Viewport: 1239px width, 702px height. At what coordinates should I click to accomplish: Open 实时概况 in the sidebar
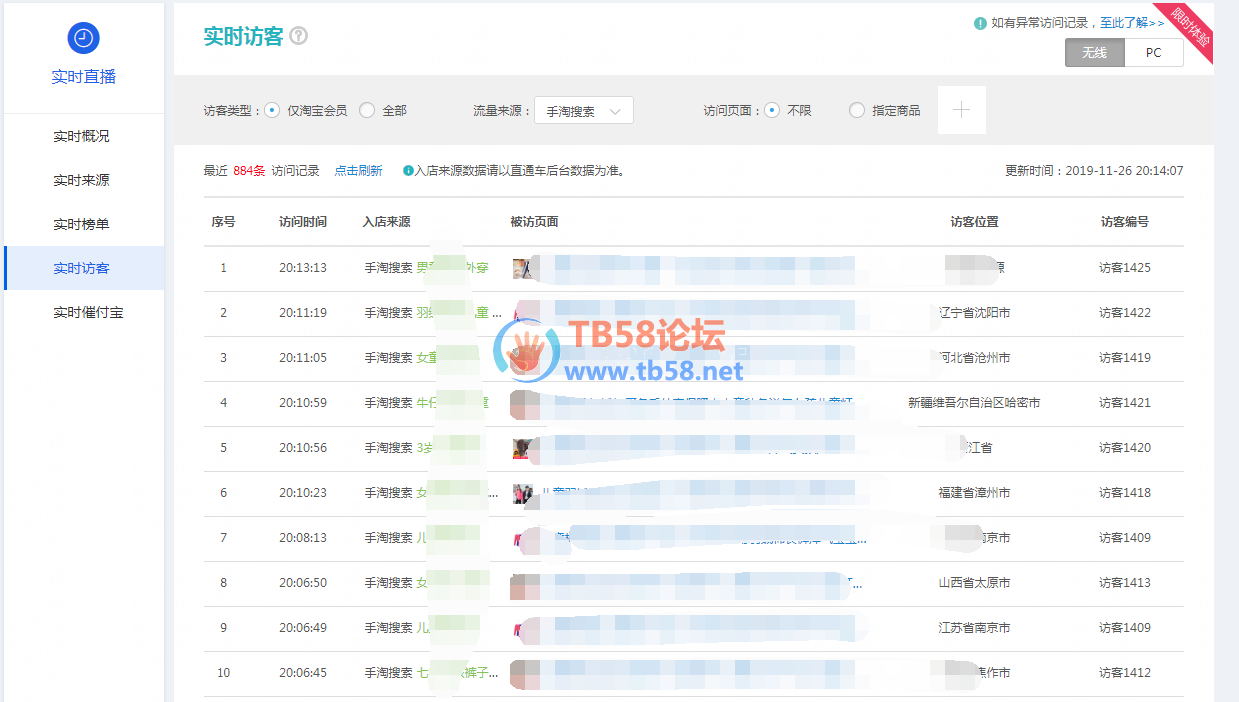82,136
